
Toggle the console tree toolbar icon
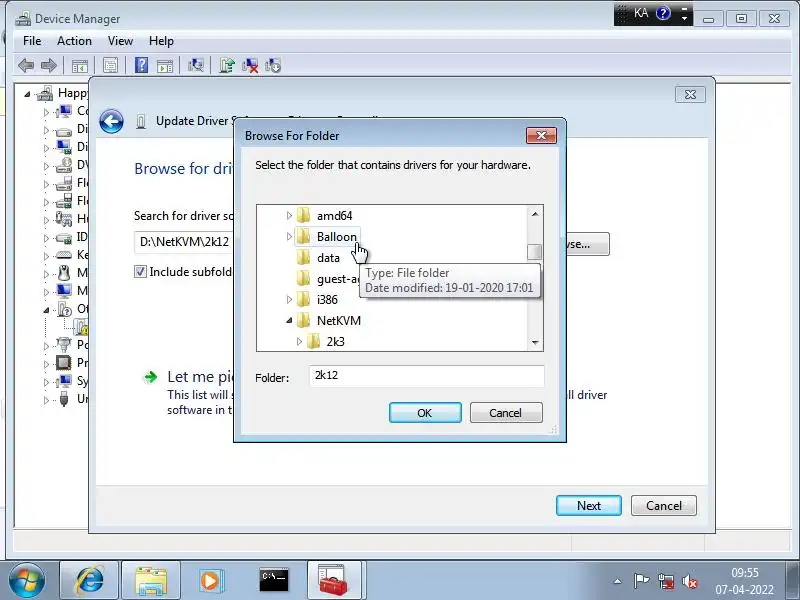[80, 65]
